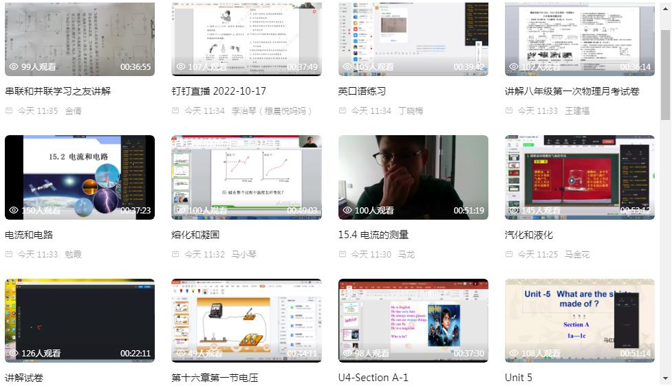Open 第十六章第一节电压 title link
Viewport: 672px width, 387px height.
pos(215,378)
